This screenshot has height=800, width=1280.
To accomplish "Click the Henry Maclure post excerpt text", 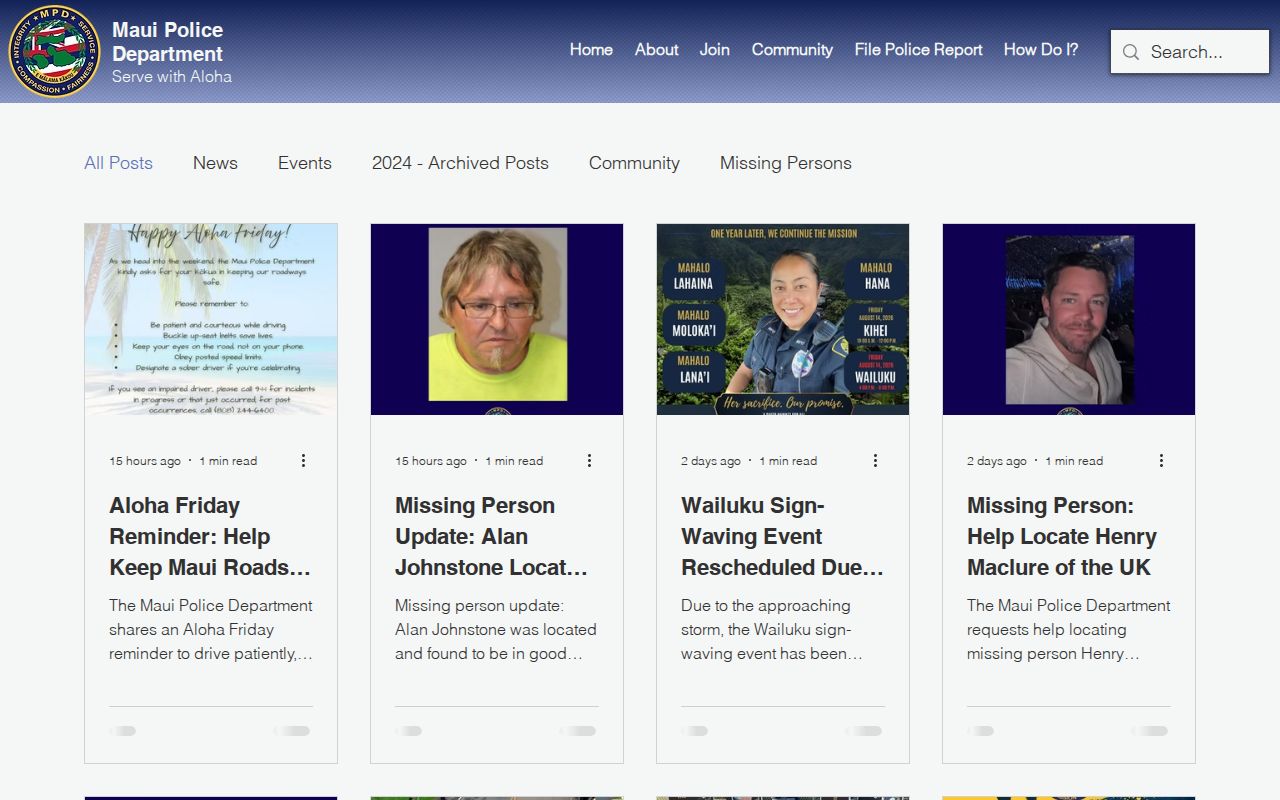I will coord(1069,630).
